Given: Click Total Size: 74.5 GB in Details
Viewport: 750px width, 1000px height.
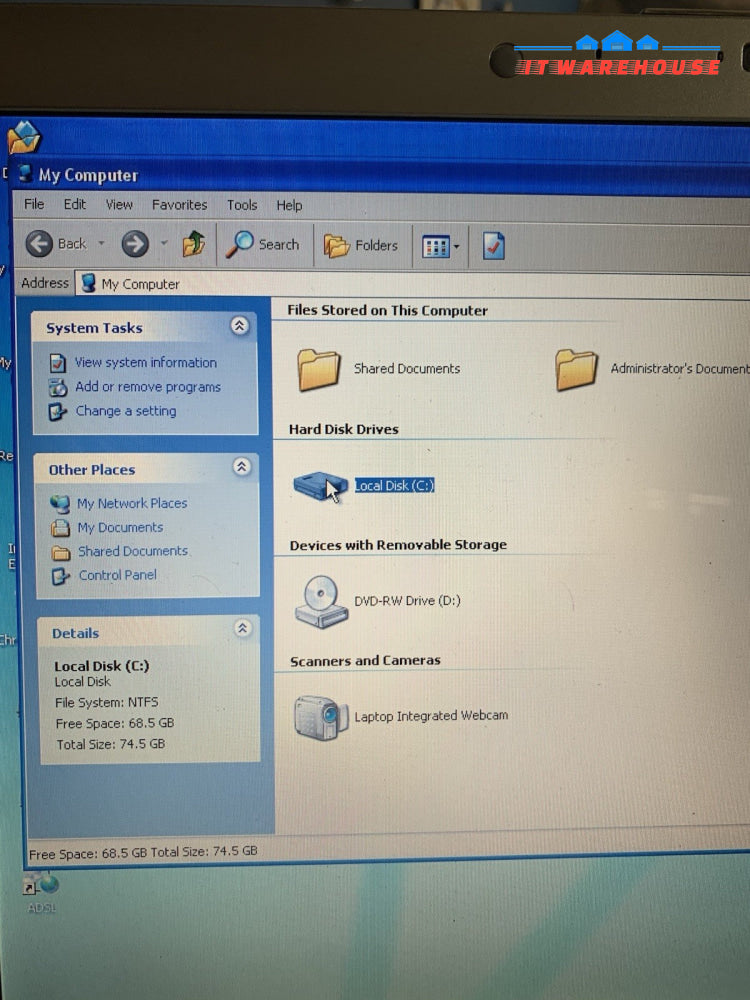Looking at the screenshot, I should (110, 744).
